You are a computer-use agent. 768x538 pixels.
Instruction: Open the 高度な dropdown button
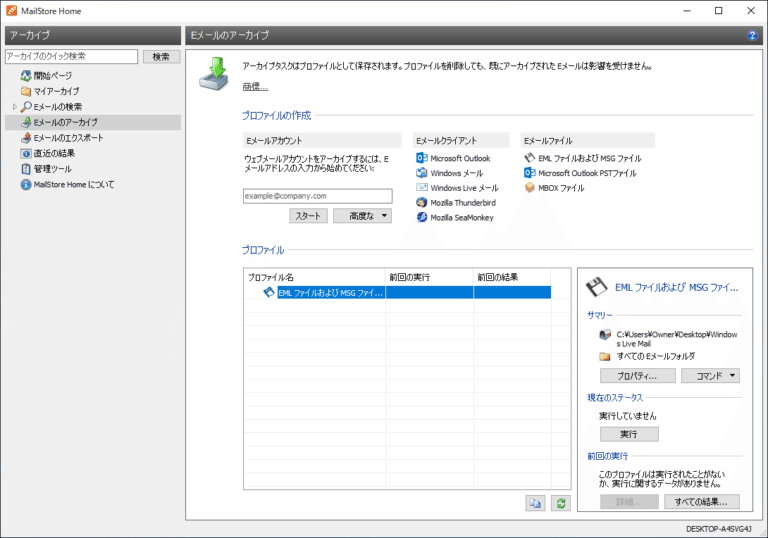[x=362, y=216]
